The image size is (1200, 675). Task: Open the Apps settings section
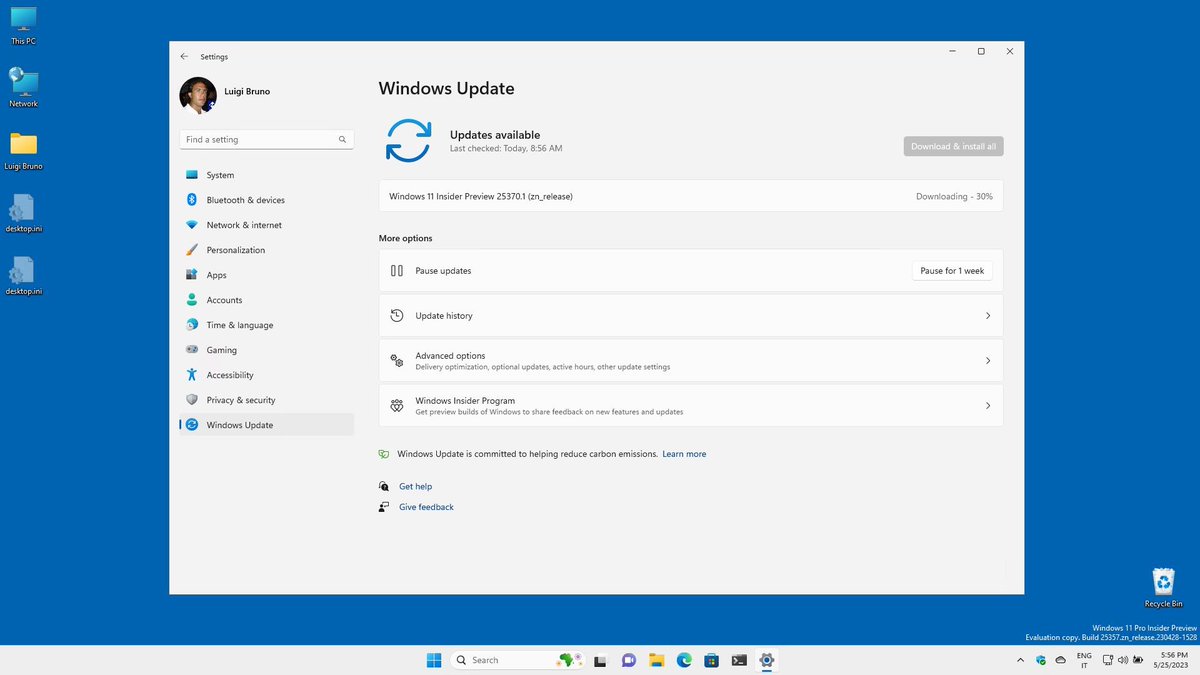[266, 275]
